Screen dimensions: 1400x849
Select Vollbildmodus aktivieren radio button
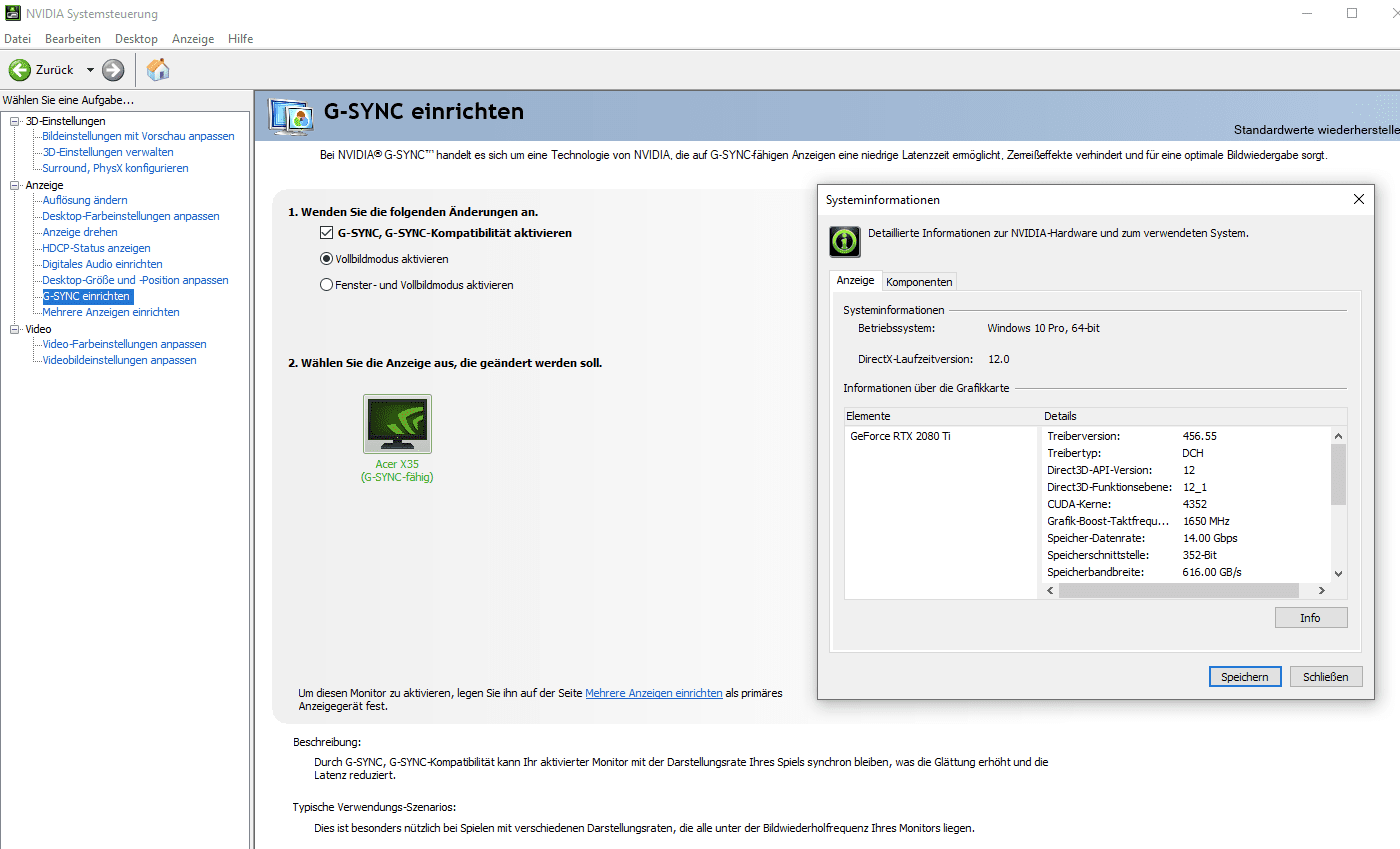(x=326, y=258)
